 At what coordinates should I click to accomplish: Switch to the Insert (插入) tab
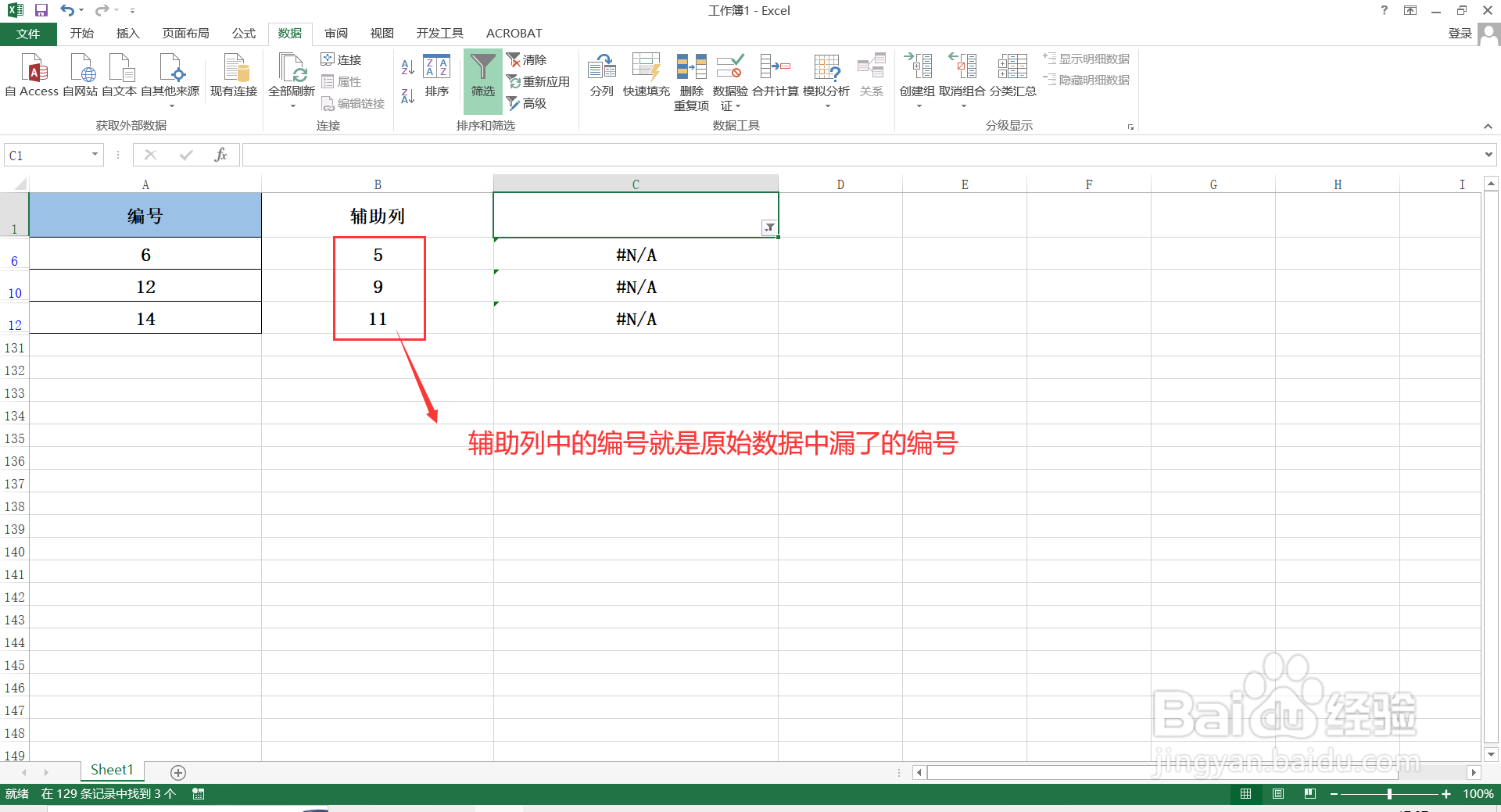coord(128,34)
